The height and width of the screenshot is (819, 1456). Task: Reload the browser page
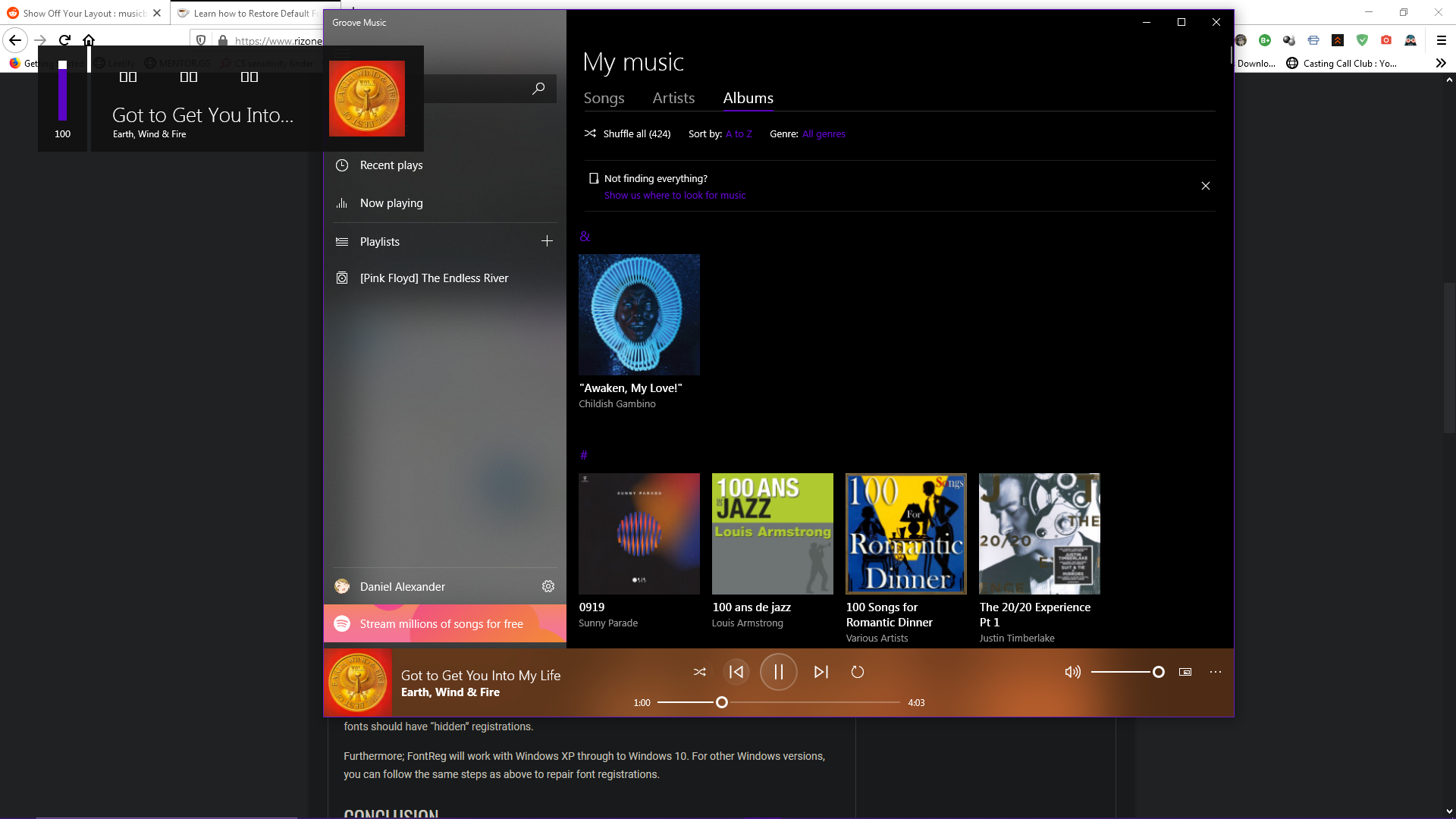tap(64, 40)
